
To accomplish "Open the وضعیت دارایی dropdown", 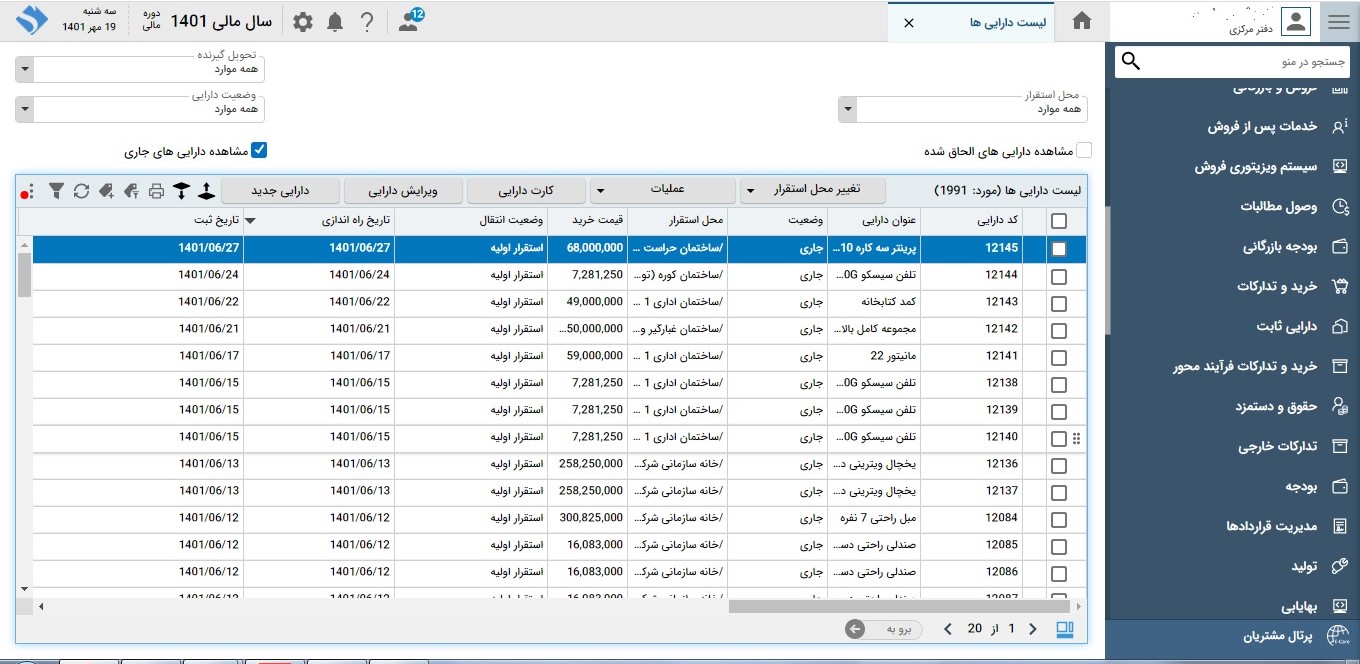I will pyautogui.click(x=25, y=109).
